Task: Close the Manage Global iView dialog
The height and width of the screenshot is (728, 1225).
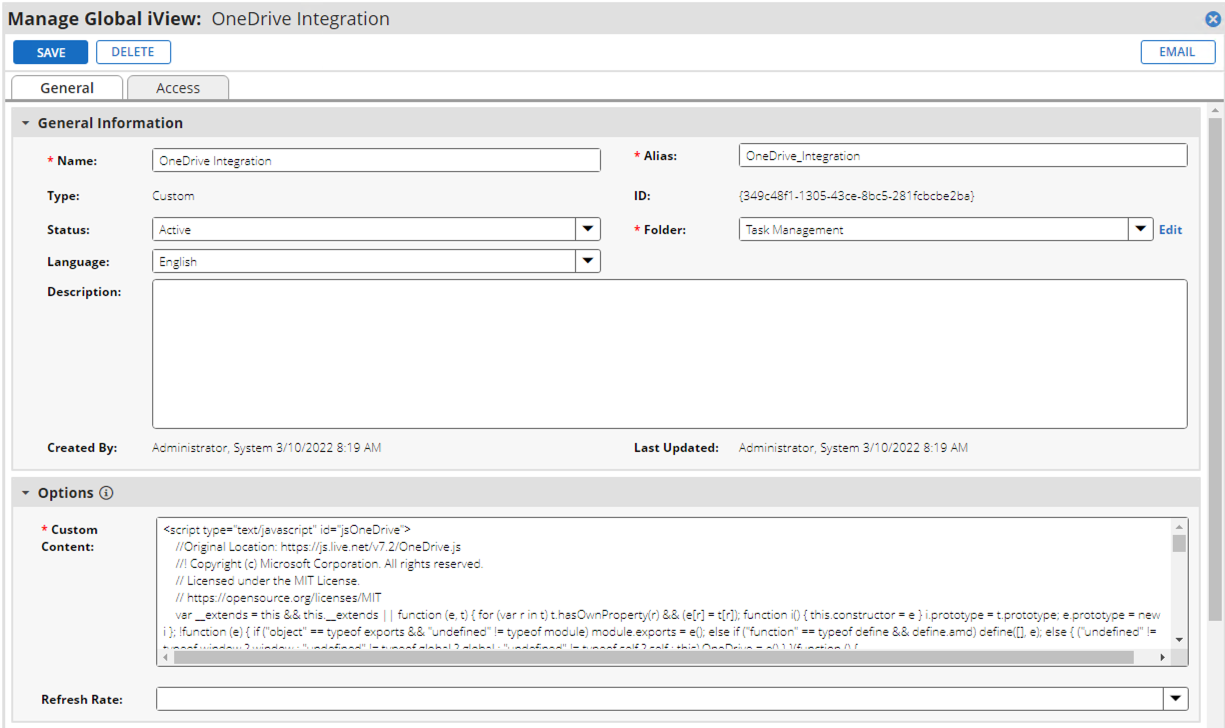Action: (x=1211, y=19)
